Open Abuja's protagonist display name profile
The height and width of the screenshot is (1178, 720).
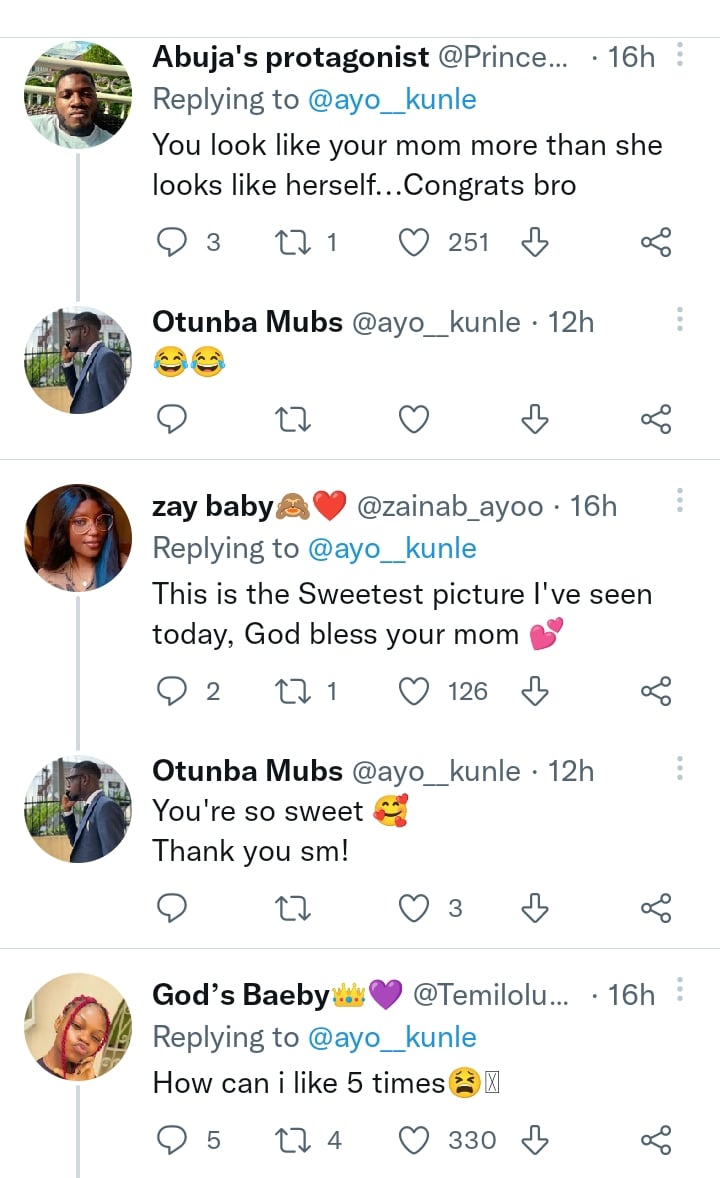click(x=290, y=57)
